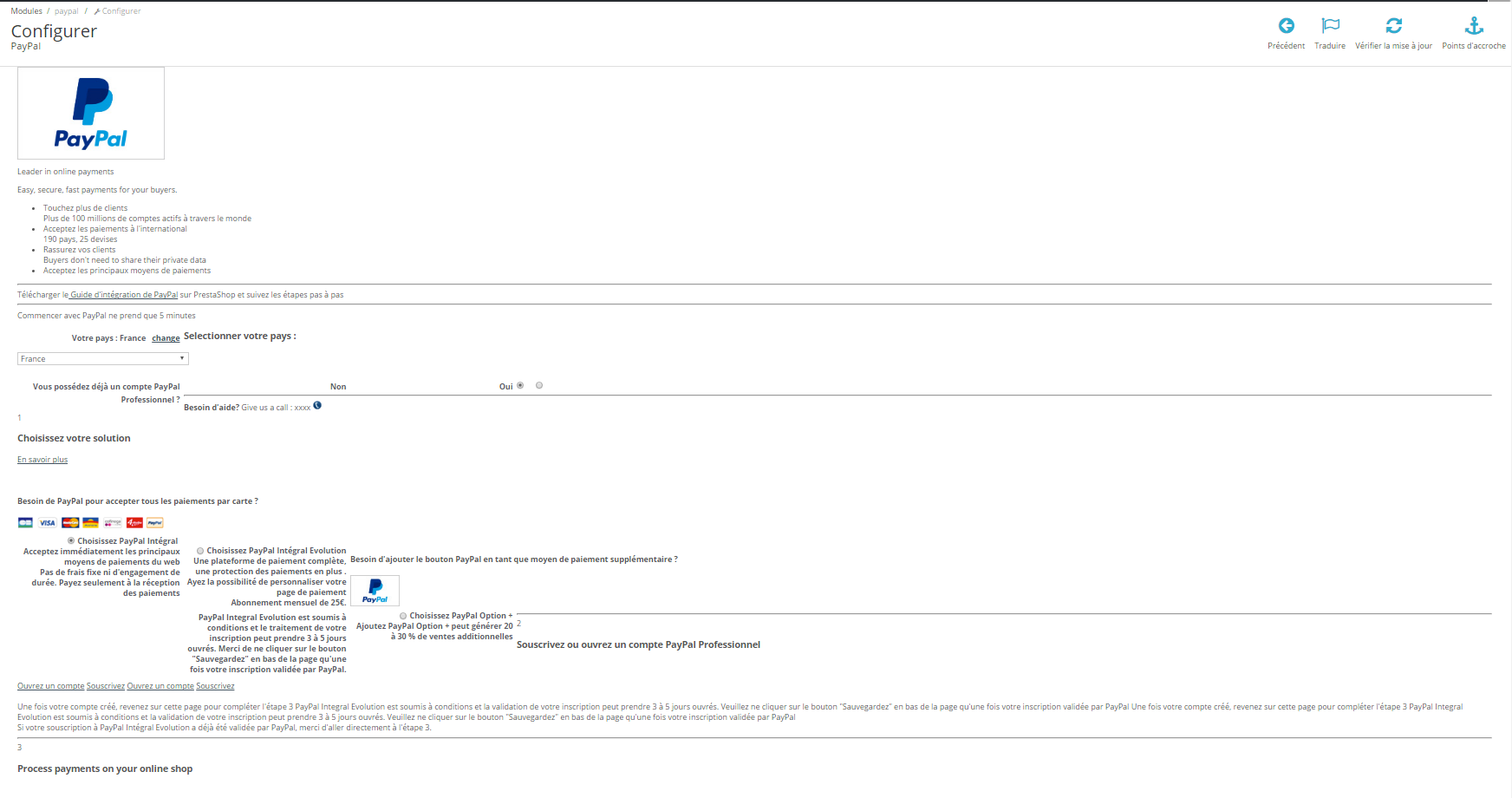Open the Traduire flag icon
This screenshot has height=798, width=1512.
coord(1330,26)
